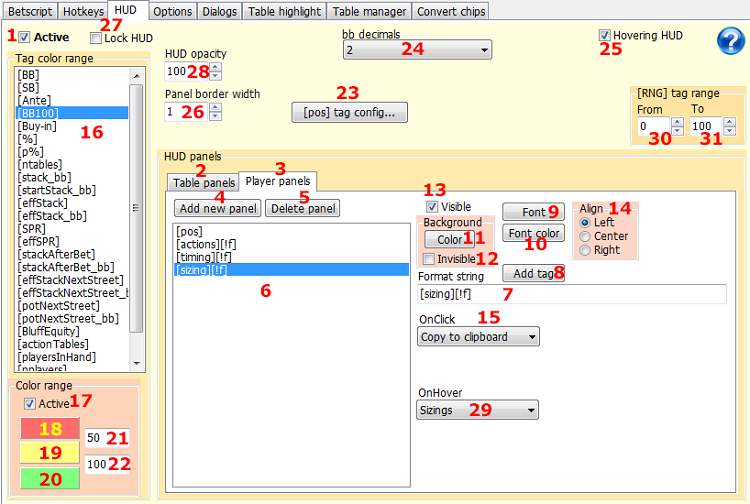Enable the Lock HUD checkbox
Screen dimensions: 750x504
(96, 38)
